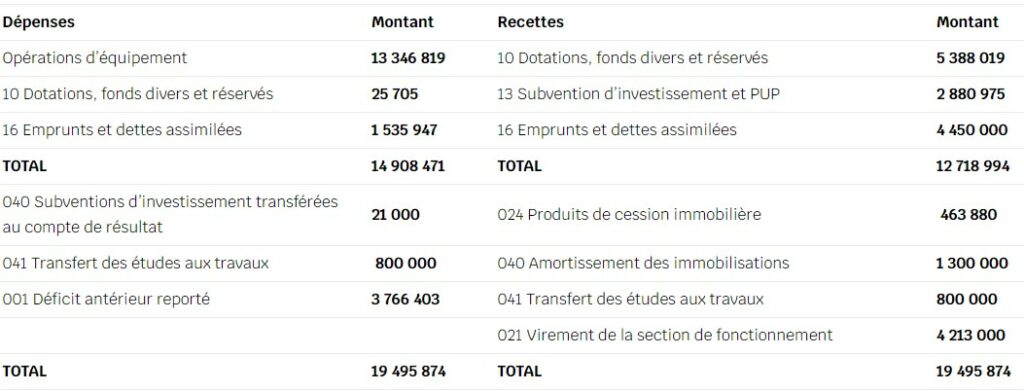Click 024 Produits de cession immobilière
The height and width of the screenshot is (391, 1024).
tap(630, 215)
